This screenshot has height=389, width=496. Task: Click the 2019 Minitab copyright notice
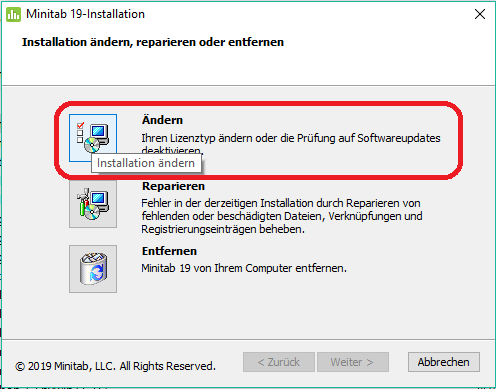(115, 366)
